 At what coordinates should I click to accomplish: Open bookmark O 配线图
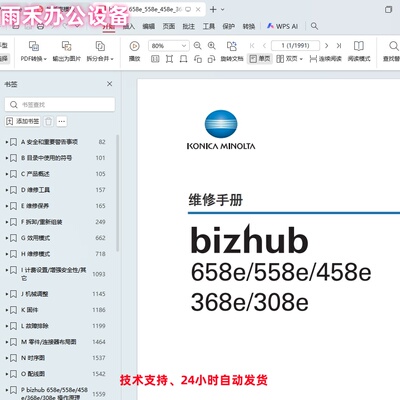click(x=33, y=374)
